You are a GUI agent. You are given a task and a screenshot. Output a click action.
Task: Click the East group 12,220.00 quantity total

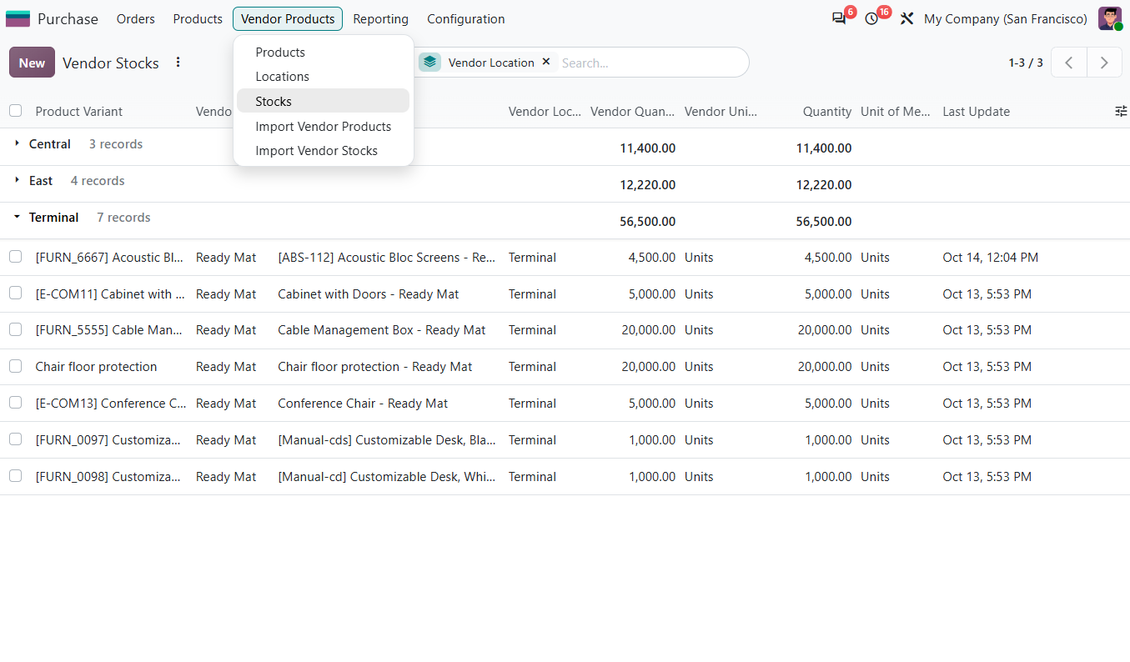click(824, 184)
